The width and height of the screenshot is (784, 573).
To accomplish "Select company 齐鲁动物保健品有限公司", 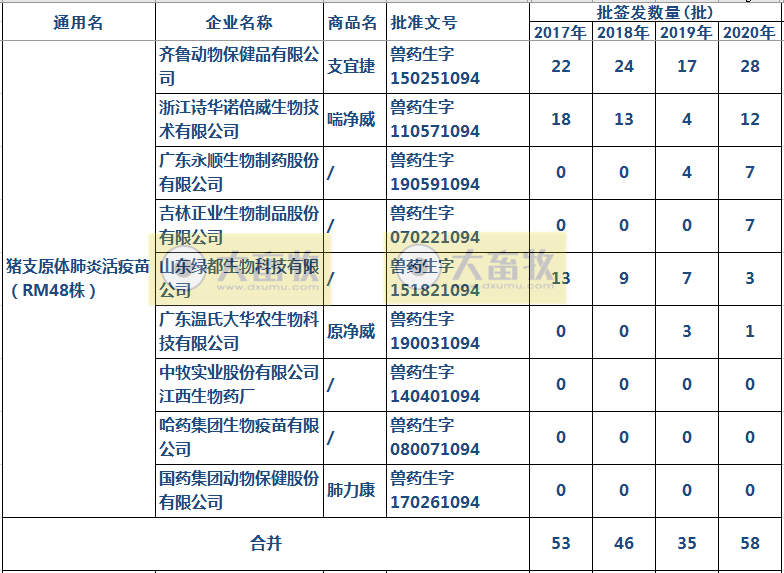I will point(240,66).
